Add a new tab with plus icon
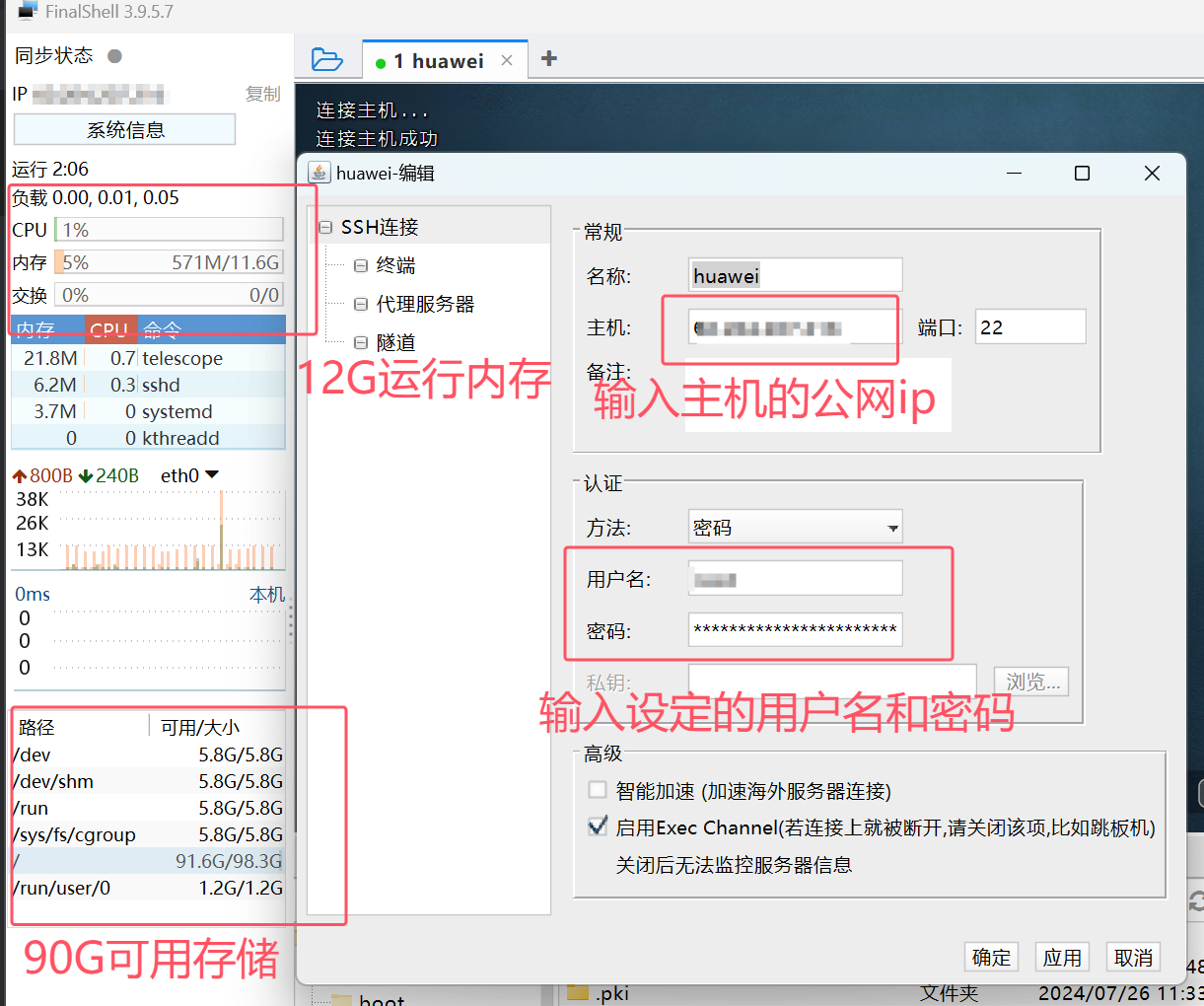This screenshot has width=1204, height=1006. (x=549, y=59)
